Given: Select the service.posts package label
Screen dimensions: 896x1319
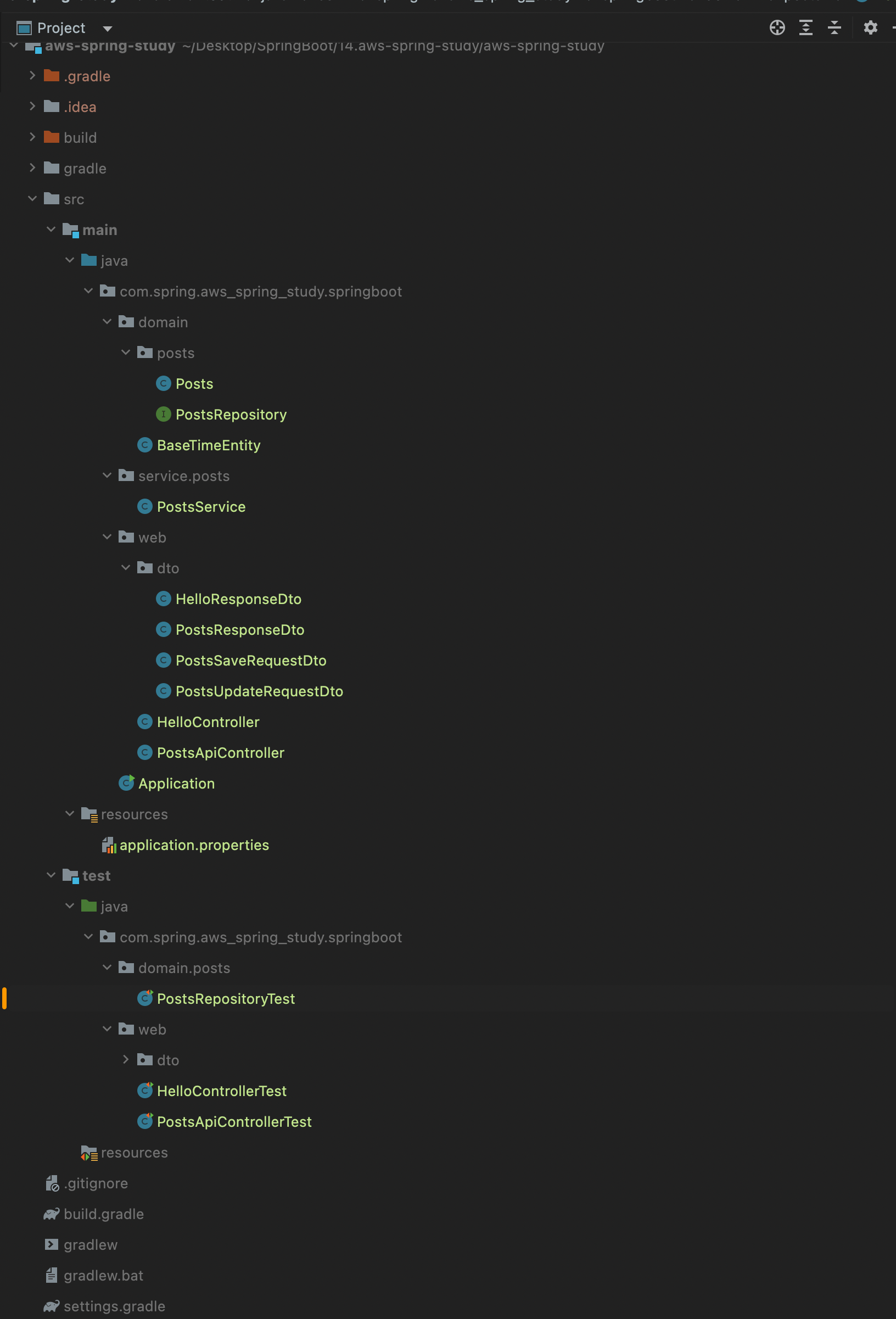Looking at the screenshot, I should pyautogui.click(x=184, y=476).
